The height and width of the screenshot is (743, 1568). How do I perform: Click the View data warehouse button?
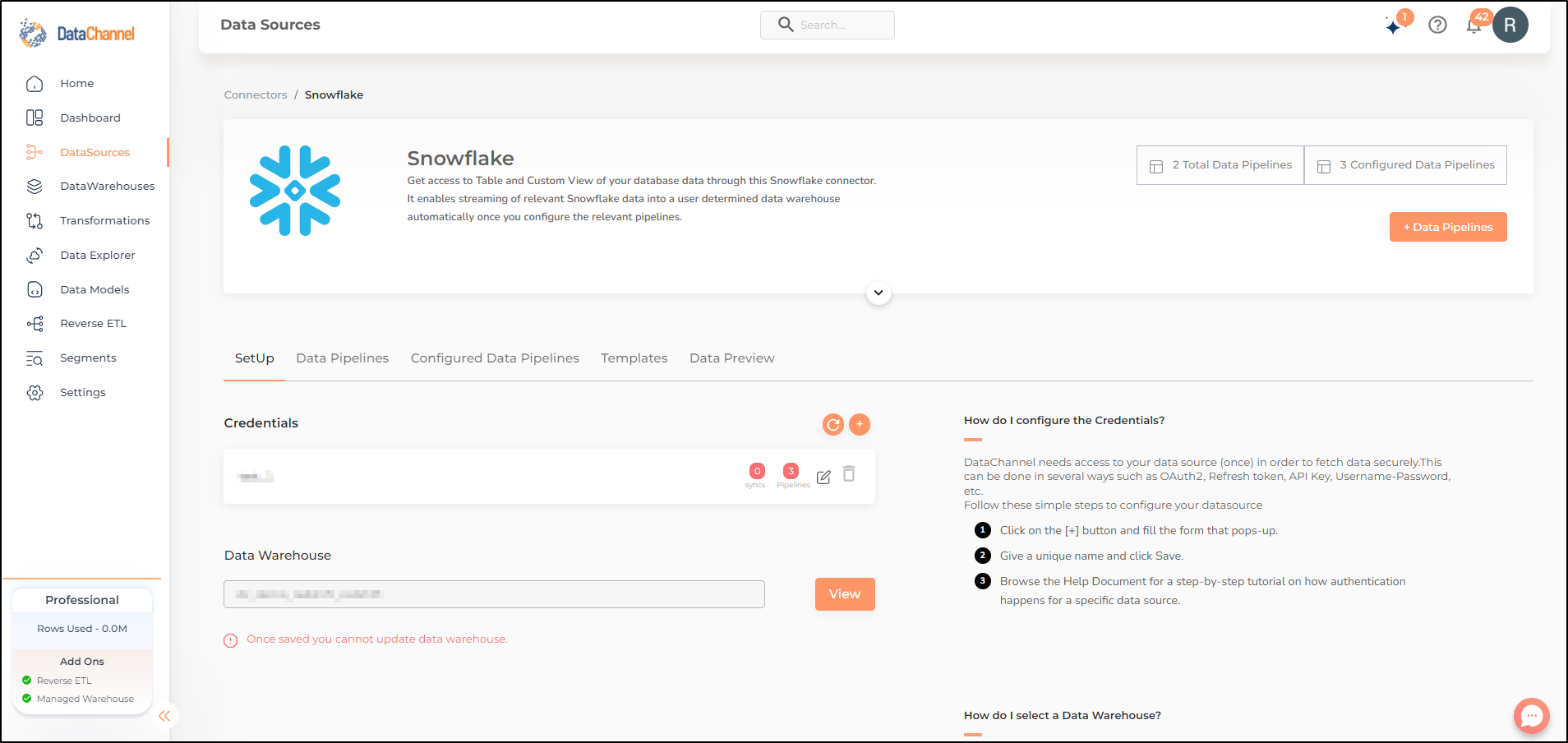(845, 594)
